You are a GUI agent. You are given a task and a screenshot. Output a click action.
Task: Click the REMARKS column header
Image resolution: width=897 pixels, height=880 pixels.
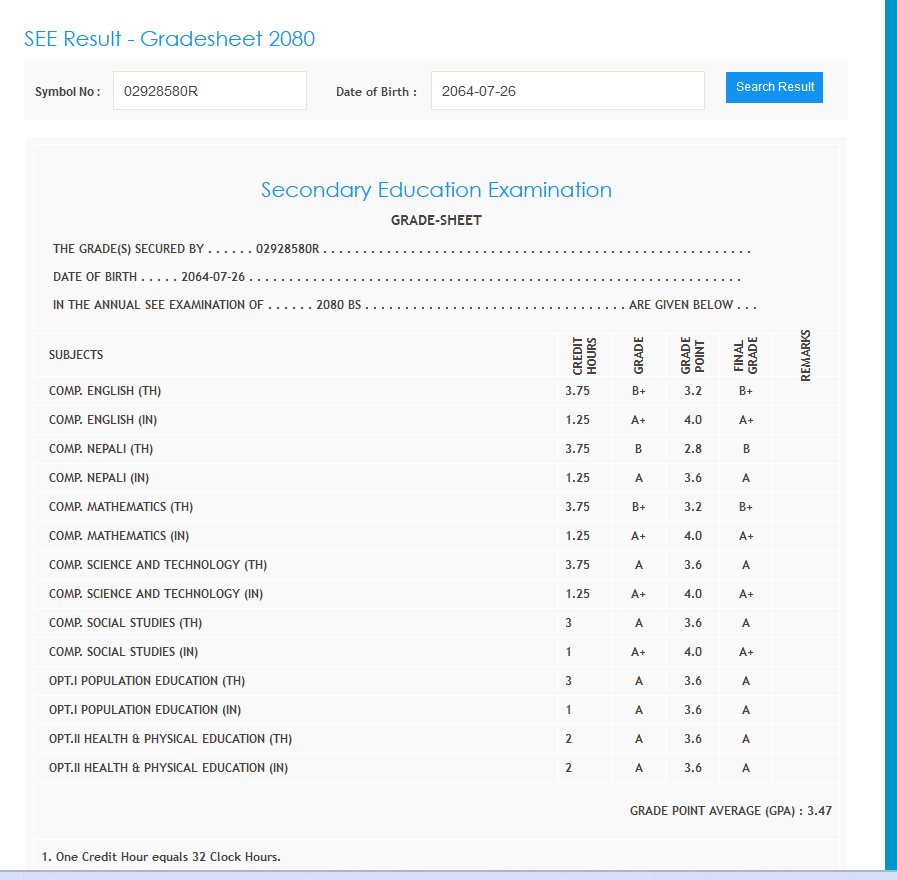click(x=806, y=355)
